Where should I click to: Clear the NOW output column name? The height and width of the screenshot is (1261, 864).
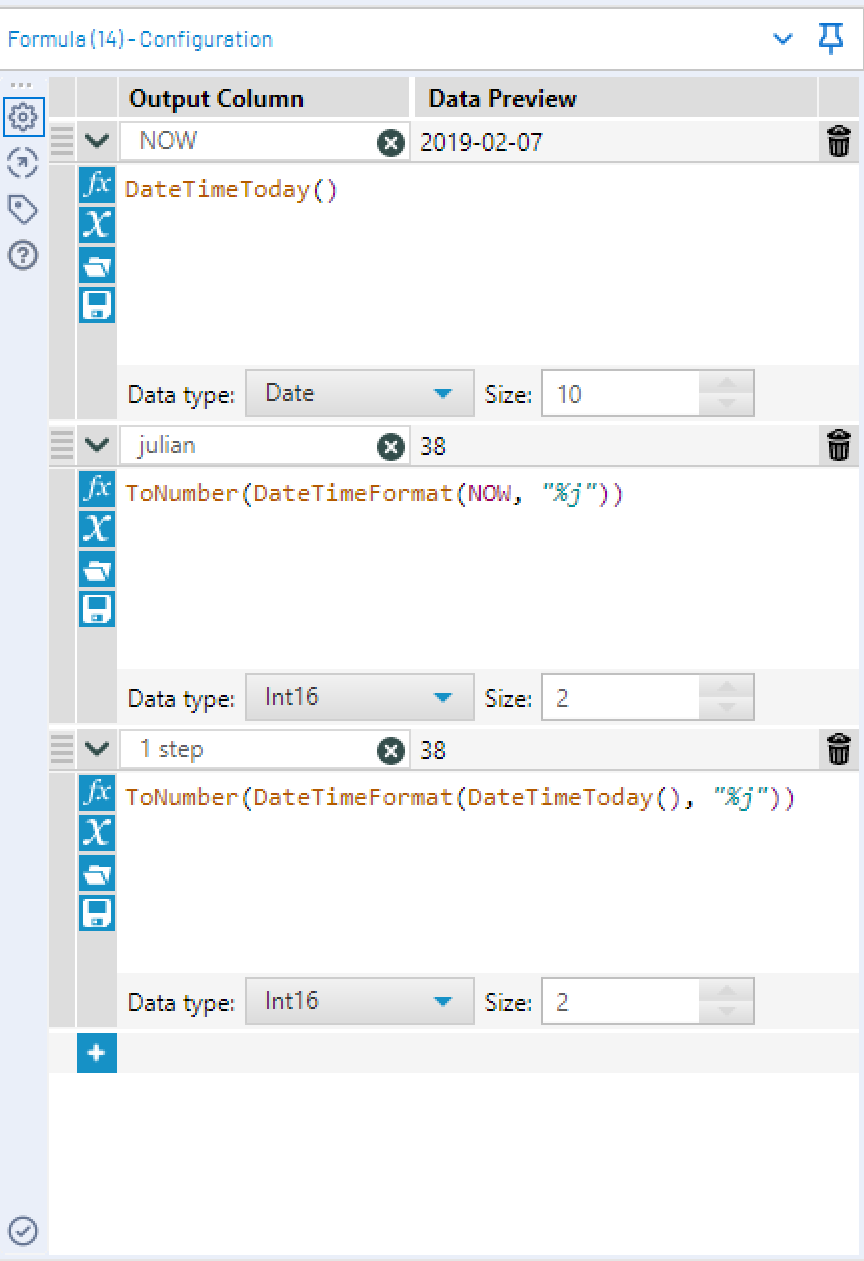click(x=390, y=141)
